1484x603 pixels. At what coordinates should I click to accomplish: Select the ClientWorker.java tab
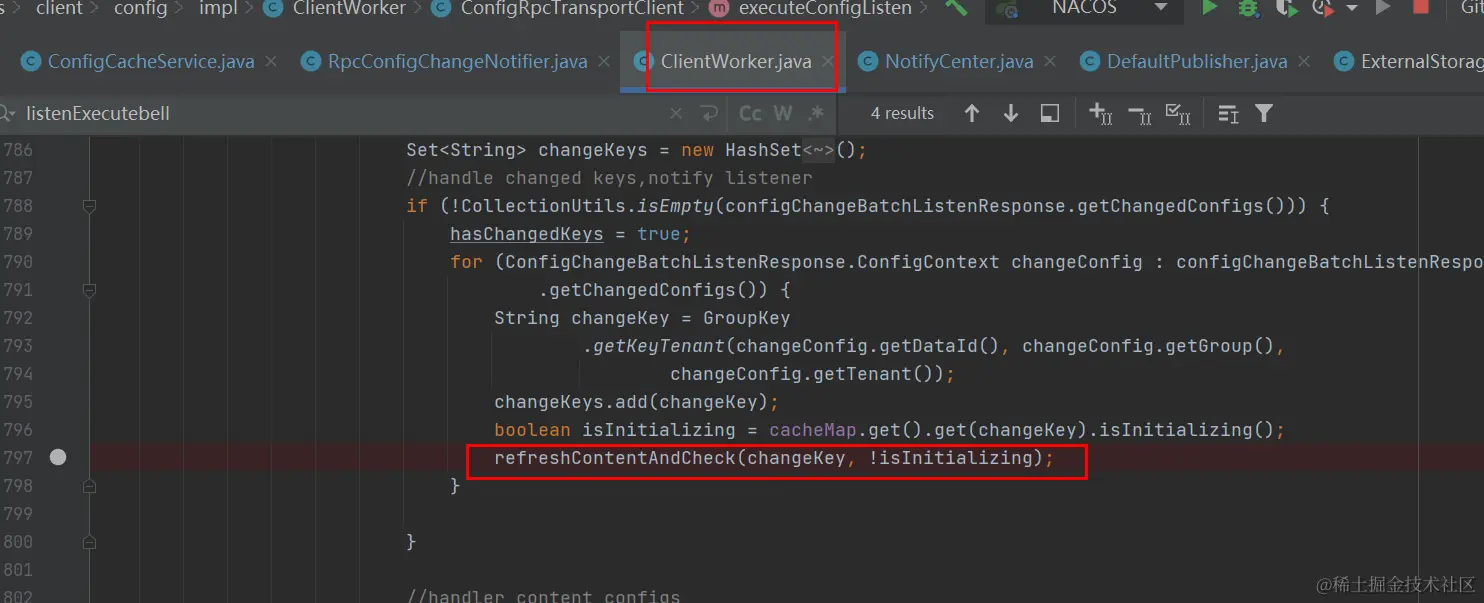point(735,62)
